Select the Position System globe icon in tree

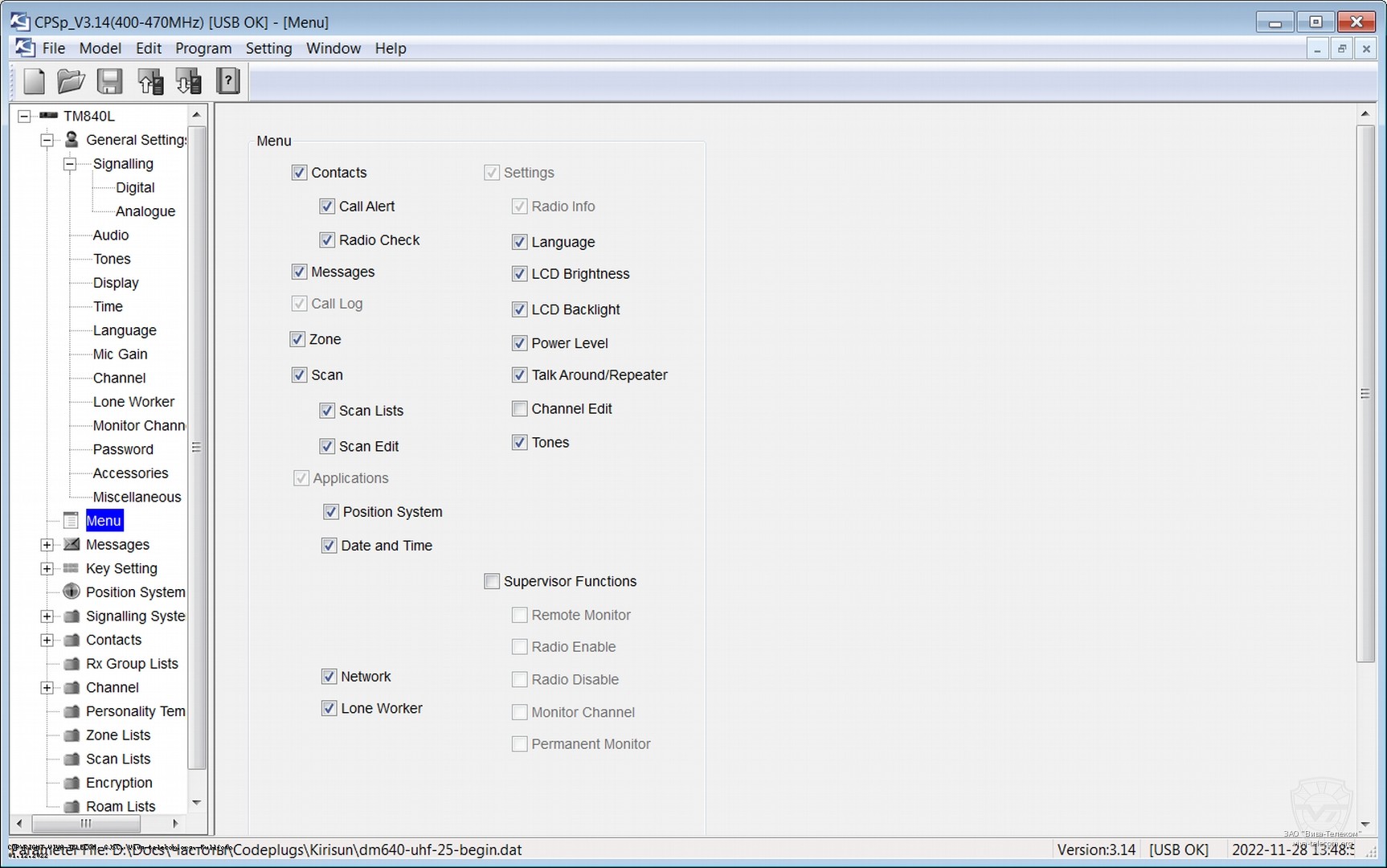pyautogui.click(x=72, y=592)
